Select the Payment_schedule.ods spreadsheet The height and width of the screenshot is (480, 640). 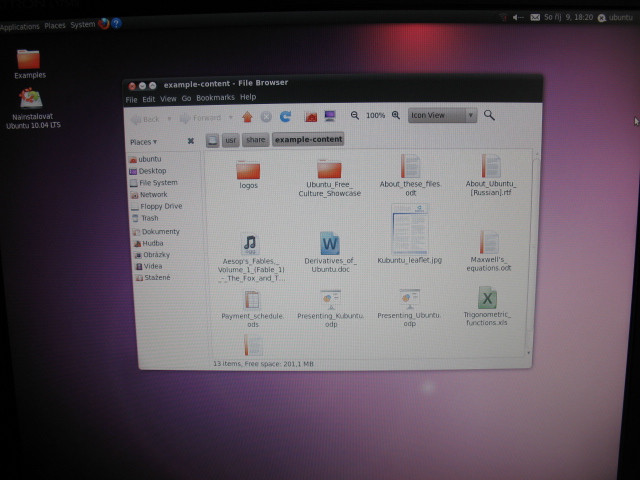click(x=252, y=309)
